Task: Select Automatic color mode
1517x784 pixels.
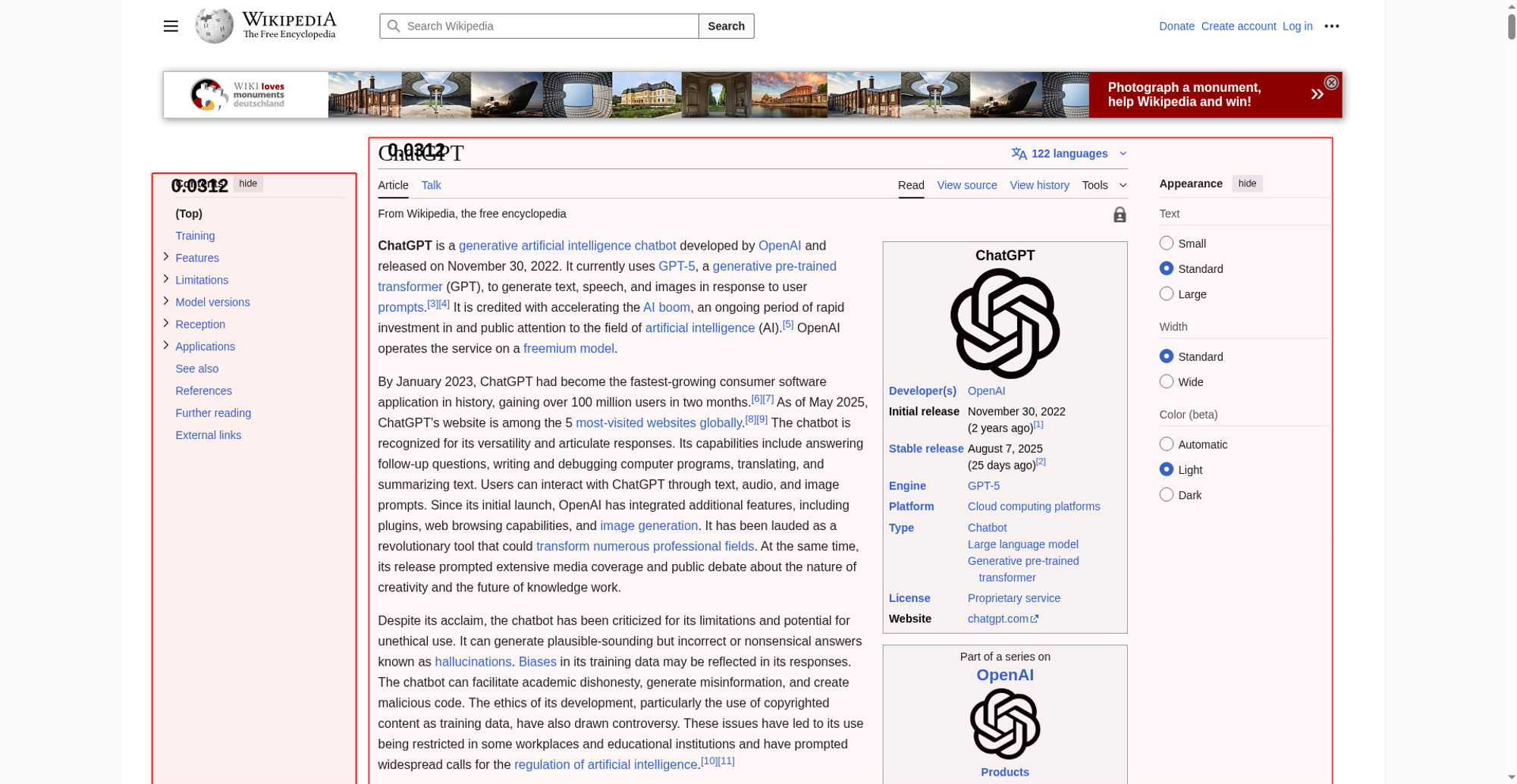Action: pyautogui.click(x=1166, y=444)
